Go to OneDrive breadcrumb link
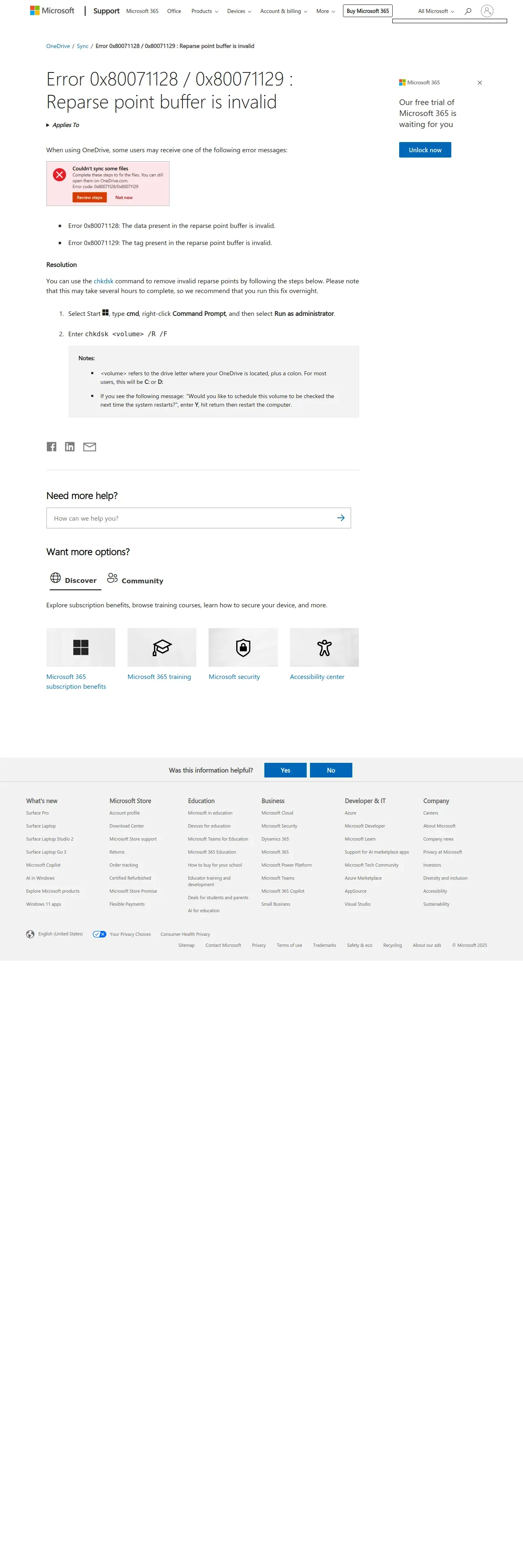The image size is (523, 1568). [x=58, y=46]
